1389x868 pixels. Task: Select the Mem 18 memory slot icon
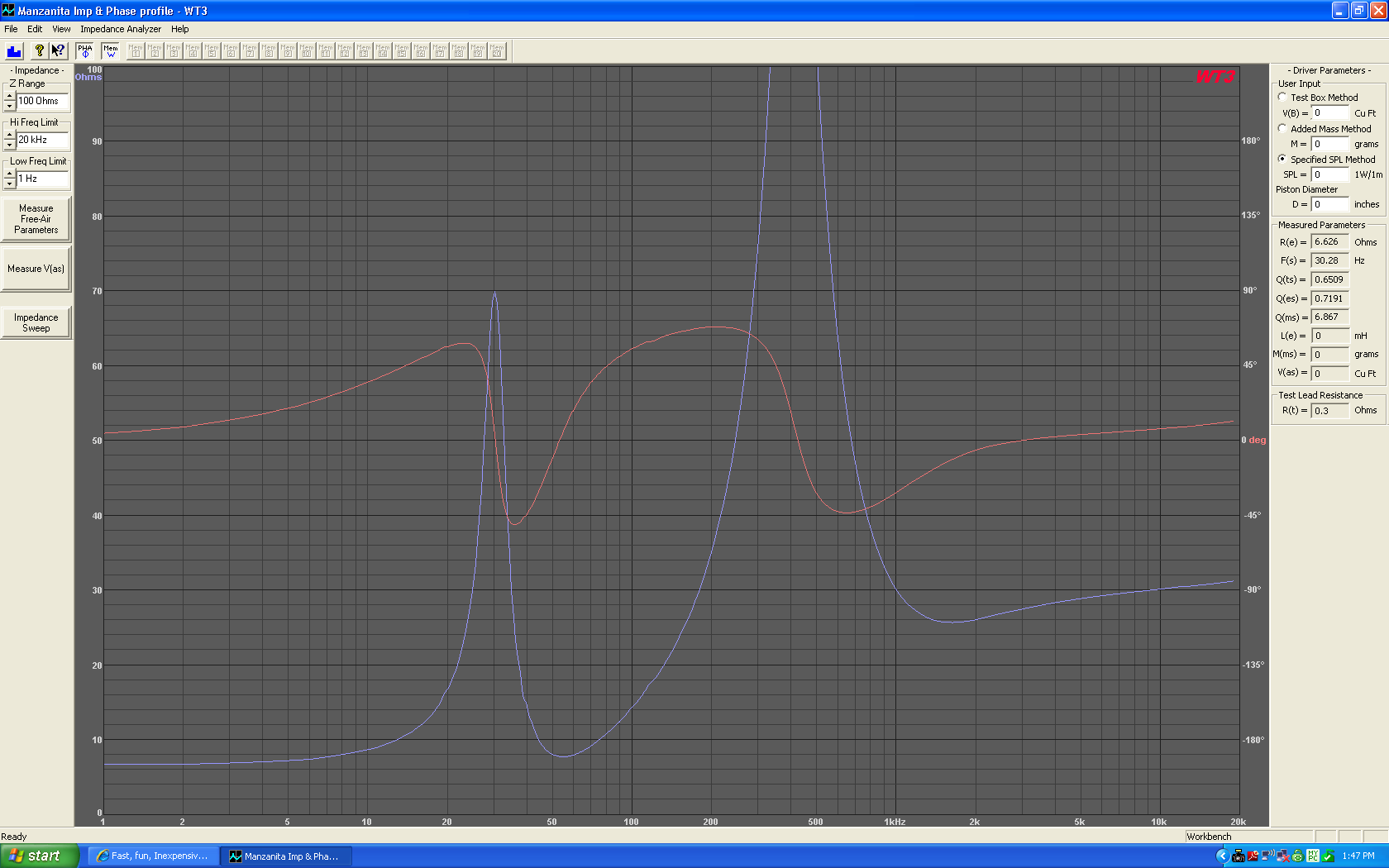click(459, 51)
